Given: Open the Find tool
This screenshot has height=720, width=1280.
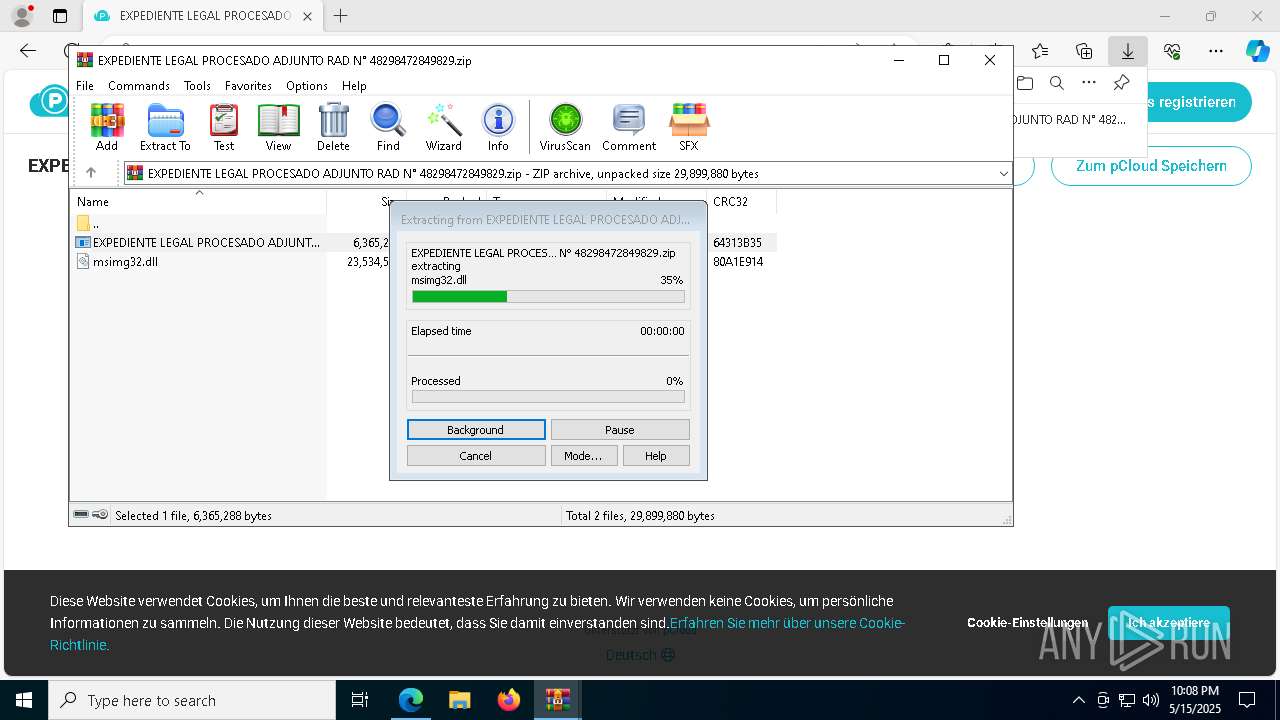Looking at the screenshot, I should coord(388,127).
